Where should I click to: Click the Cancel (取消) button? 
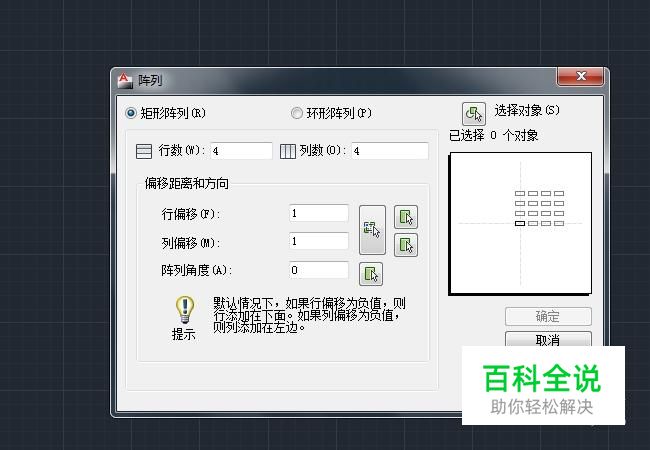[548, 339]
